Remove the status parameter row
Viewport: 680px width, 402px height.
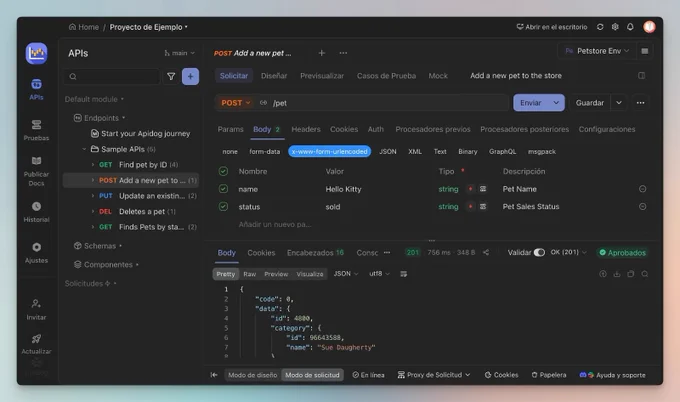pos(642,206)
